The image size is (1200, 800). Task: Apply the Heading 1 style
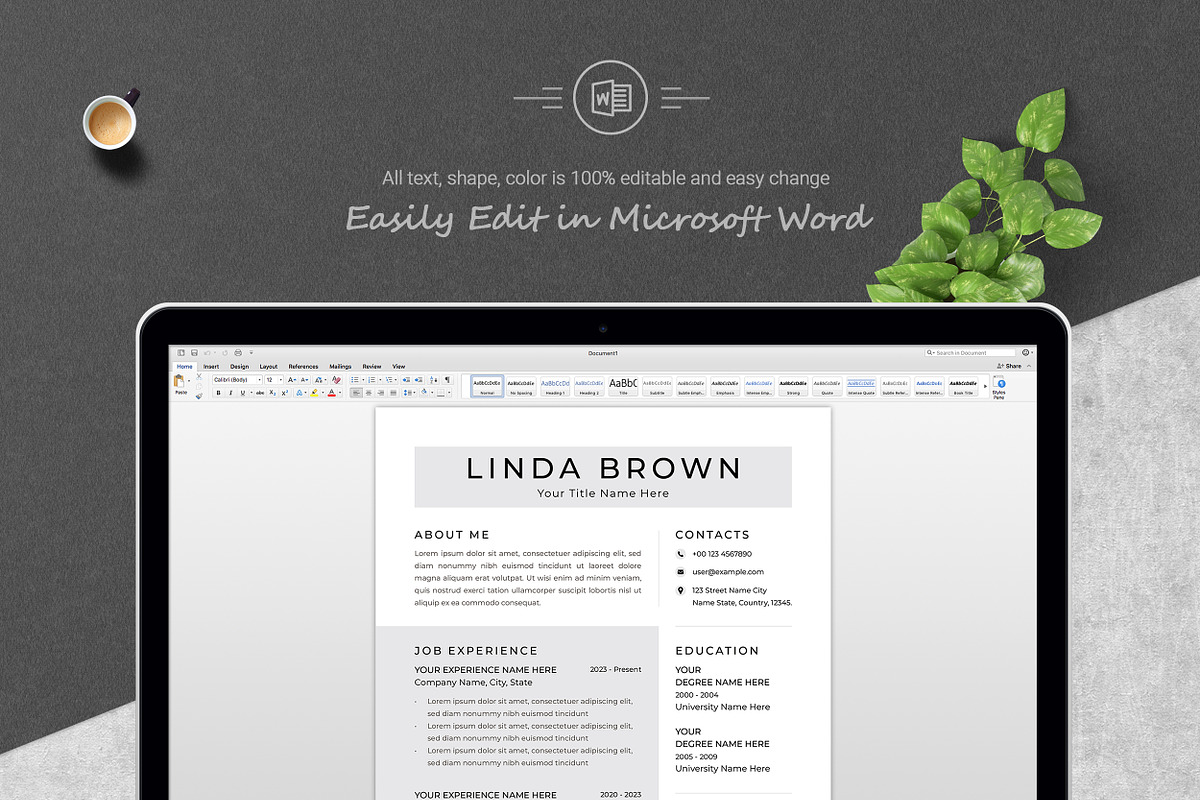[555, 386]
